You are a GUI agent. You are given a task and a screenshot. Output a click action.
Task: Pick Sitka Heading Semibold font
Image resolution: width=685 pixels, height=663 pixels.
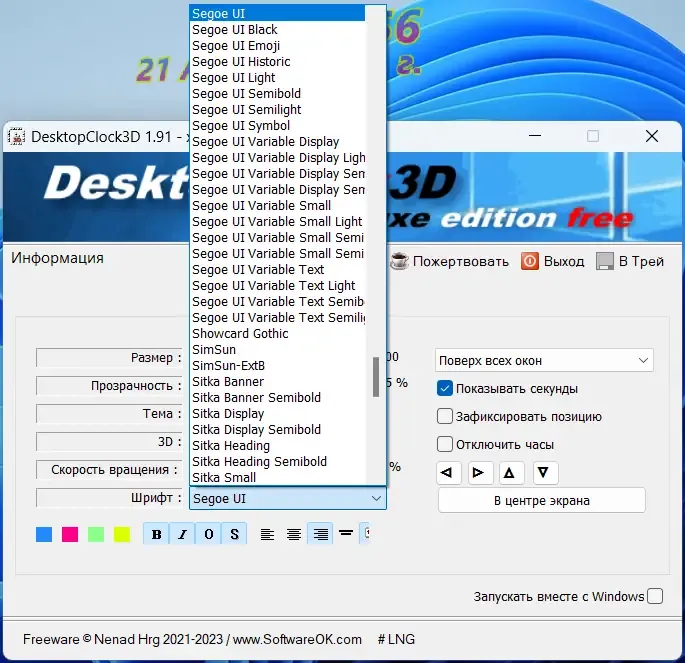click(x=277, y=462)
